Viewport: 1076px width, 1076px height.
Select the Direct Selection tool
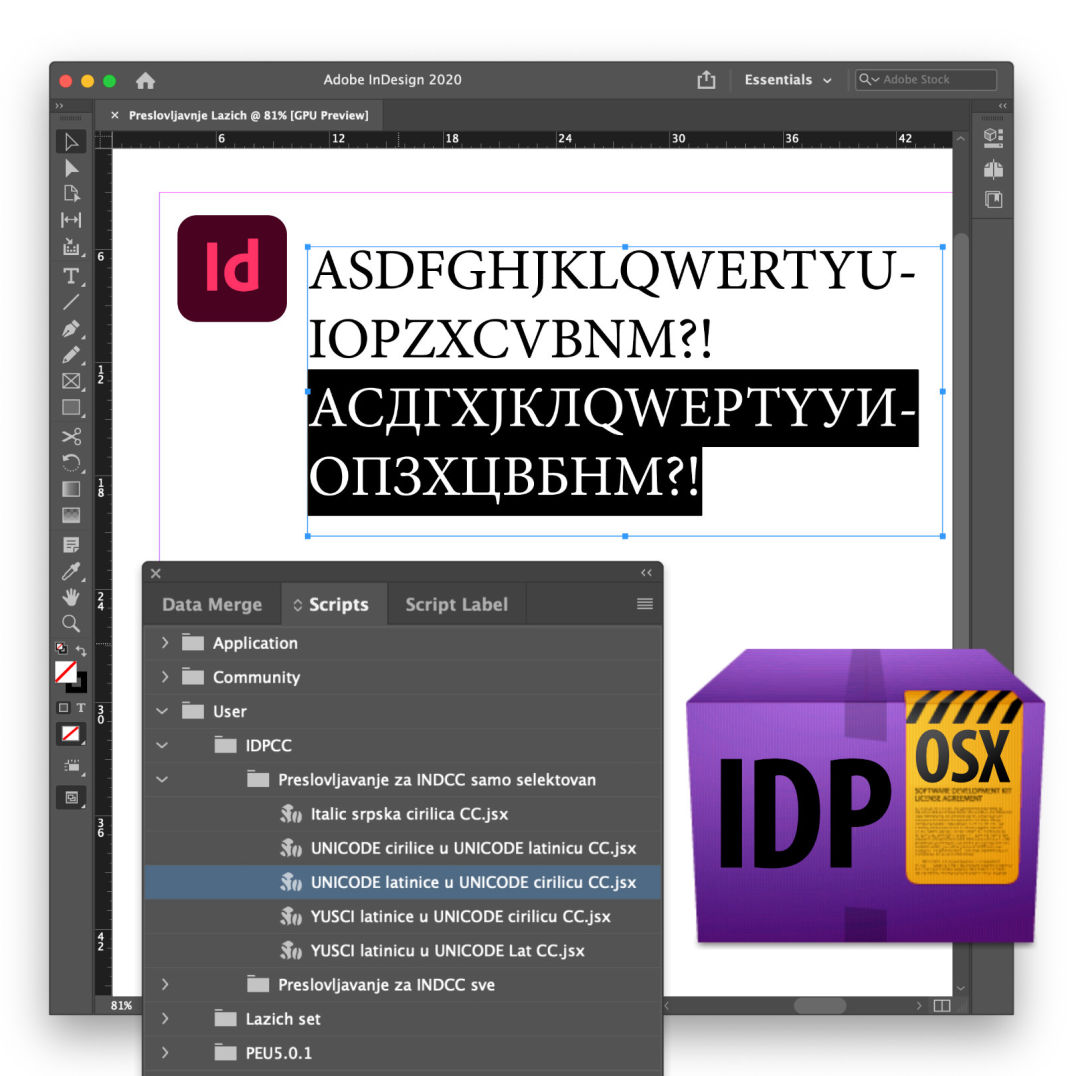tap(71, 168)
